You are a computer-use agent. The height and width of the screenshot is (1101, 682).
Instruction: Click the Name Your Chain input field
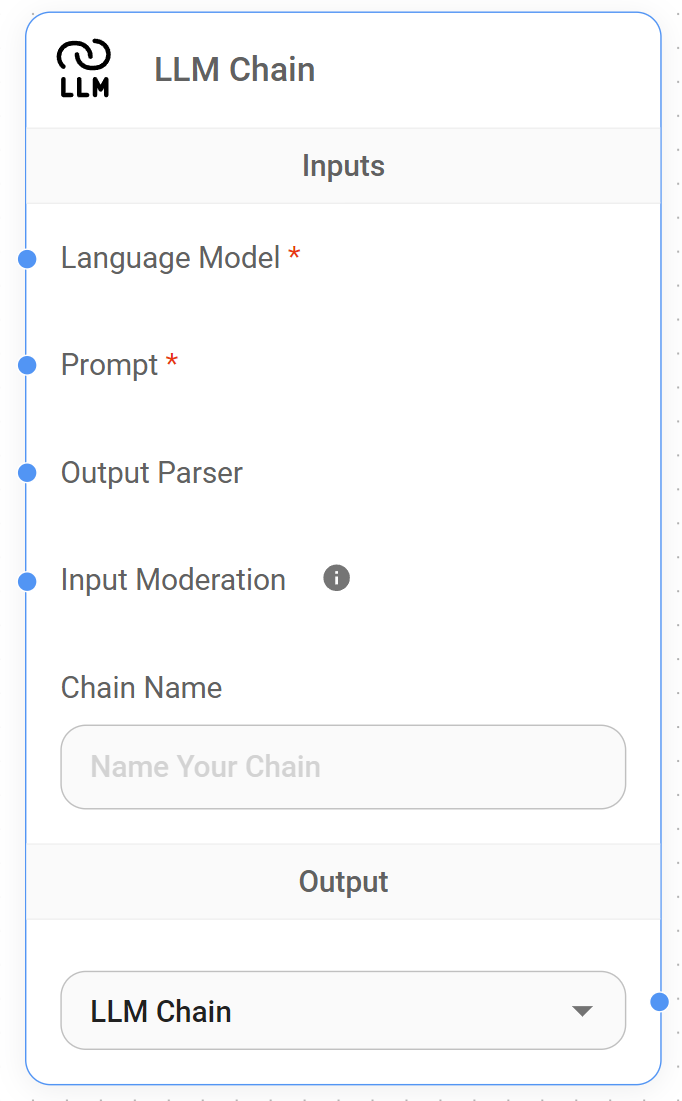(343, 766)
